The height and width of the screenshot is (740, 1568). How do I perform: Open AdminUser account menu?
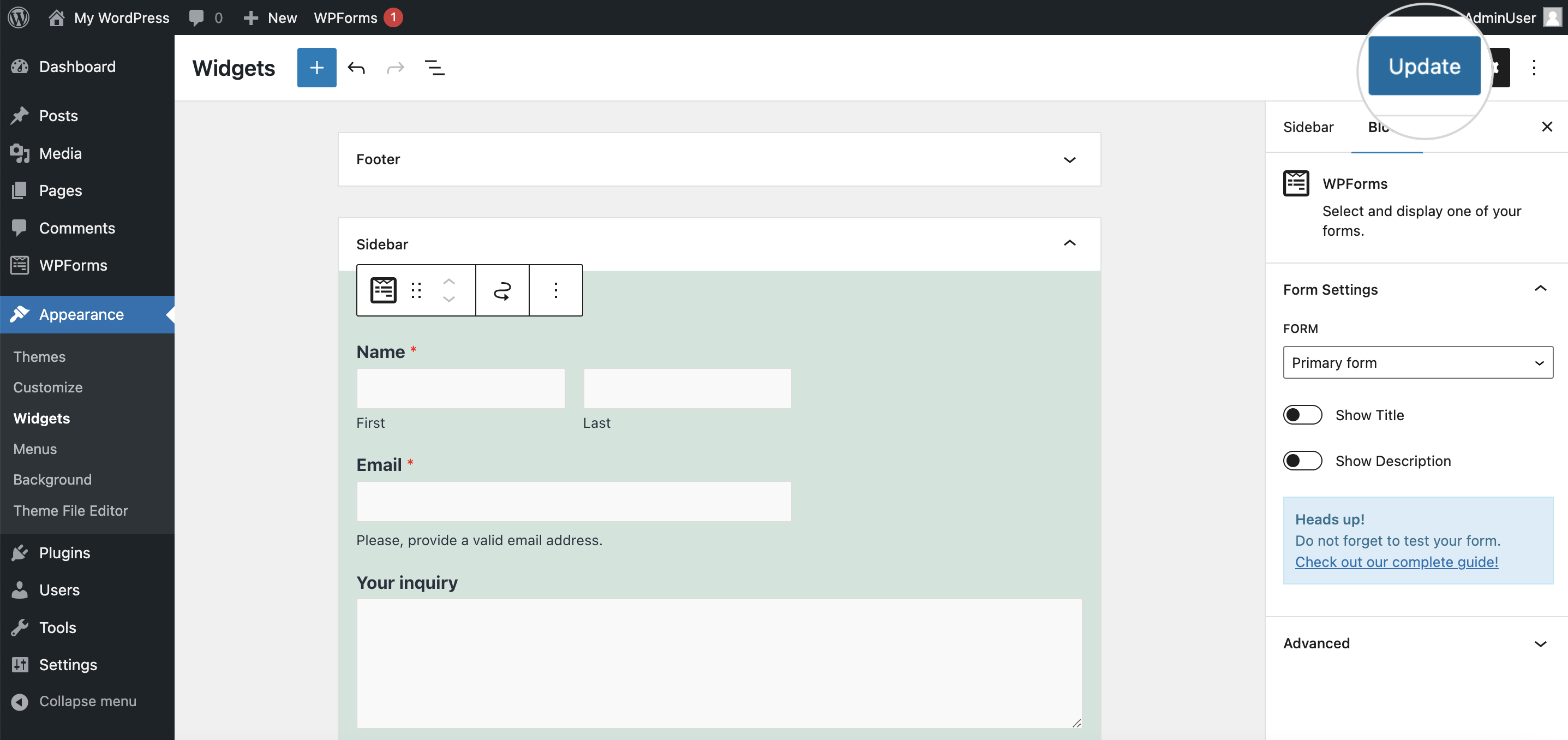[1513, 17]
